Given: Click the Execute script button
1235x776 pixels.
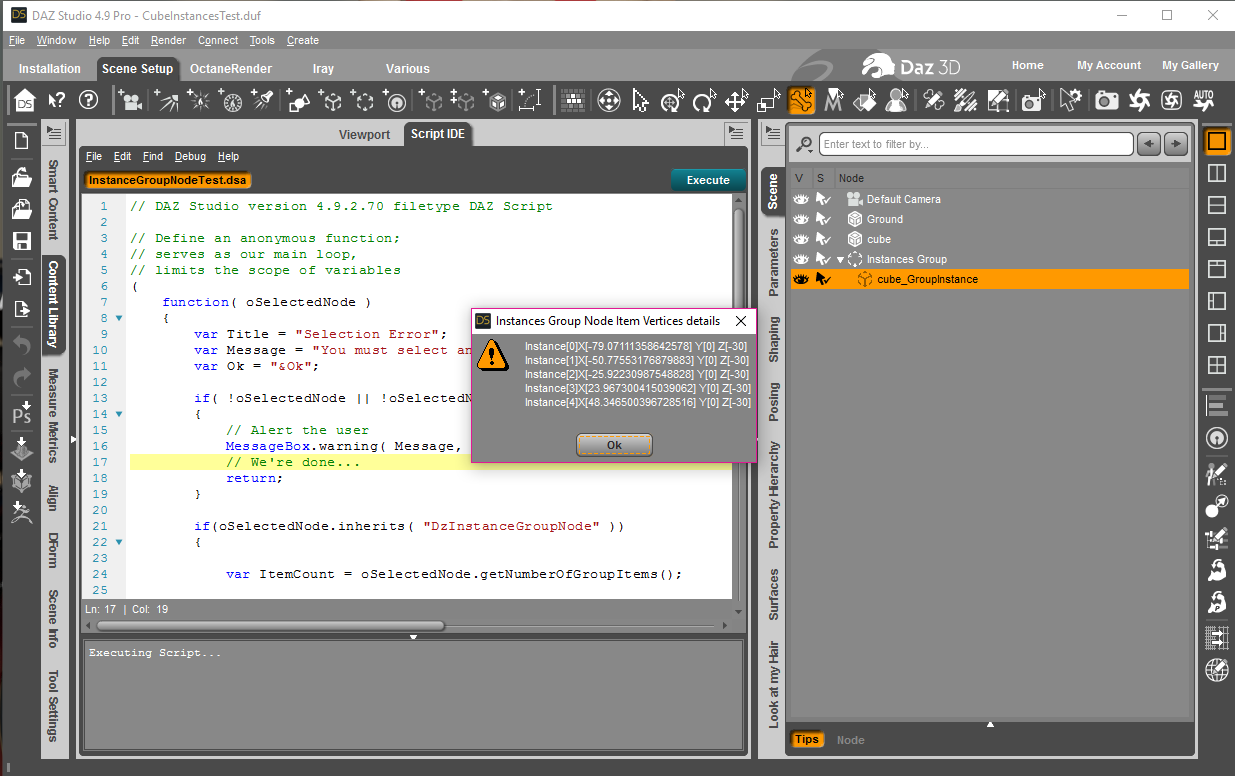Looking at the screenshot, I should (x=708, y=180).
